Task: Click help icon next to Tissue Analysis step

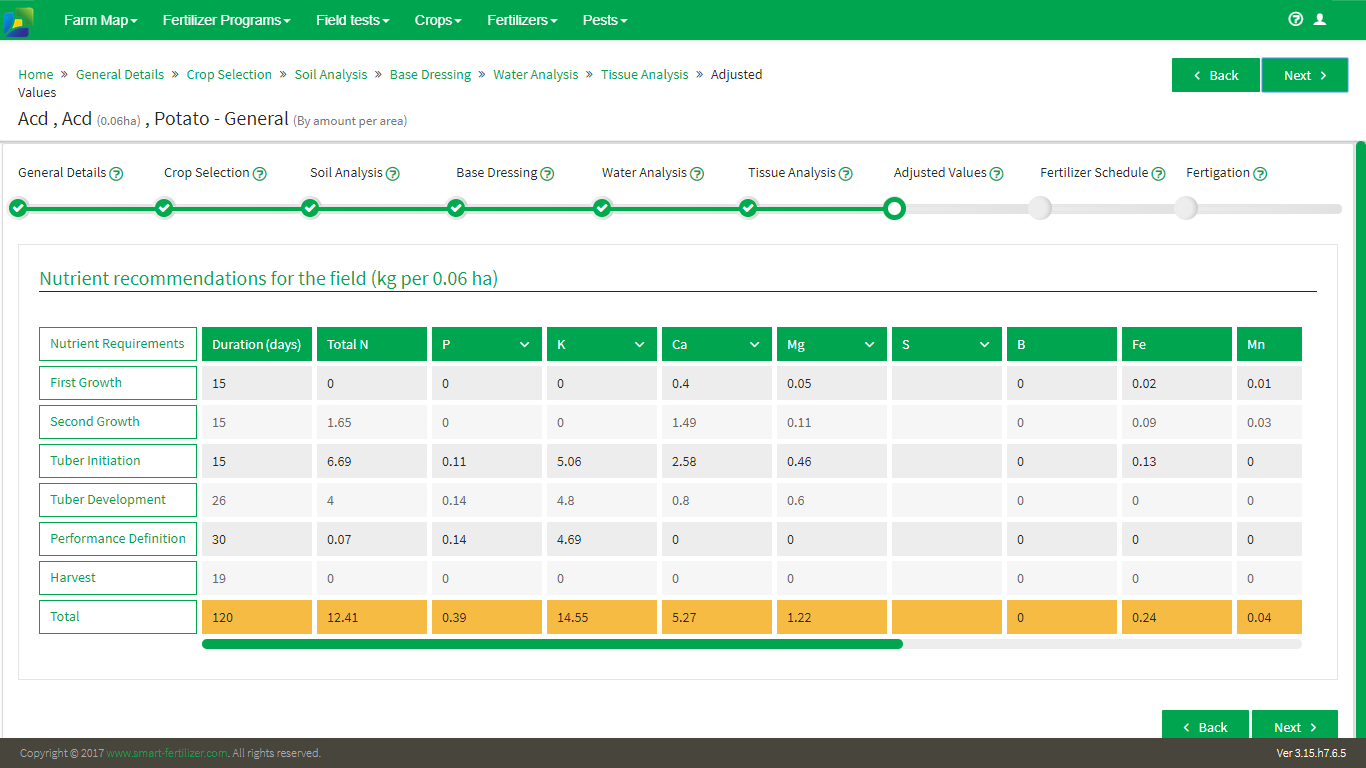Action: [x=846, y=174]
